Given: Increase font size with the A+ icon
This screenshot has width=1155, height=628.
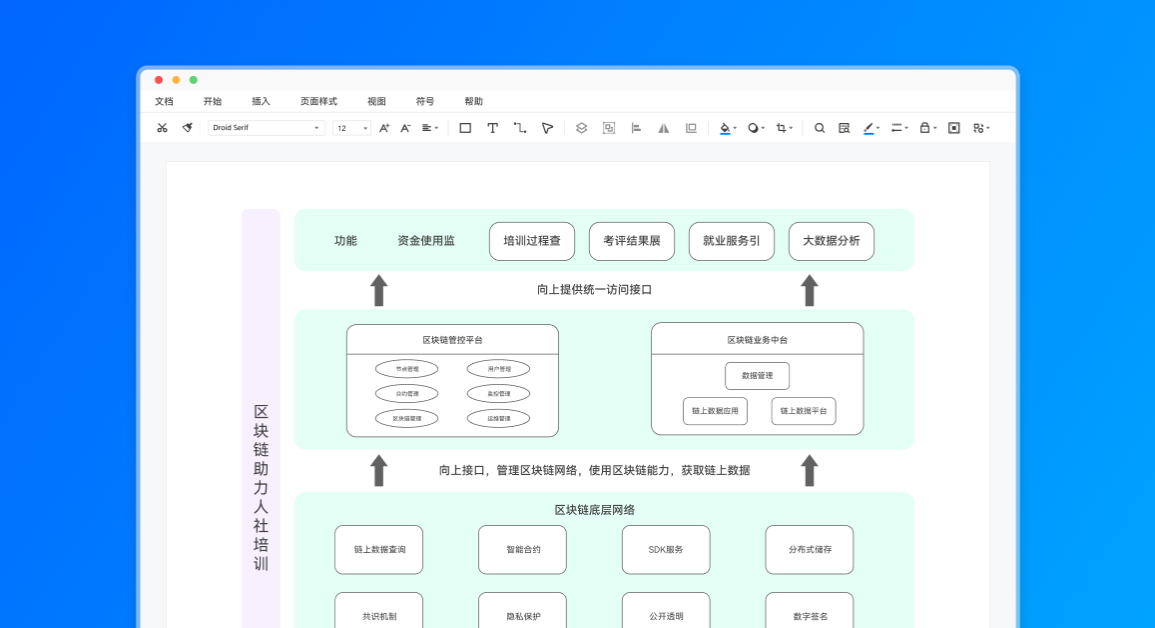Looking at the screenshot, I should click(x=384, y=128).
